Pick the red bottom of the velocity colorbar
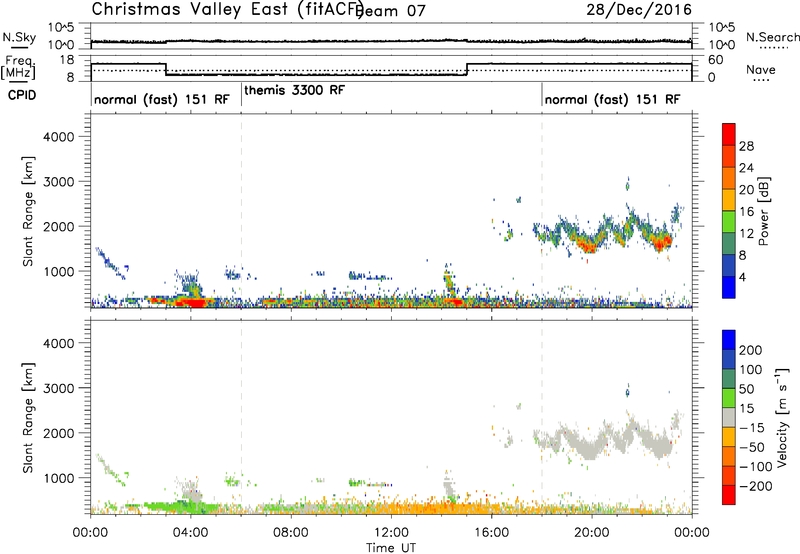 click(729, 495)
